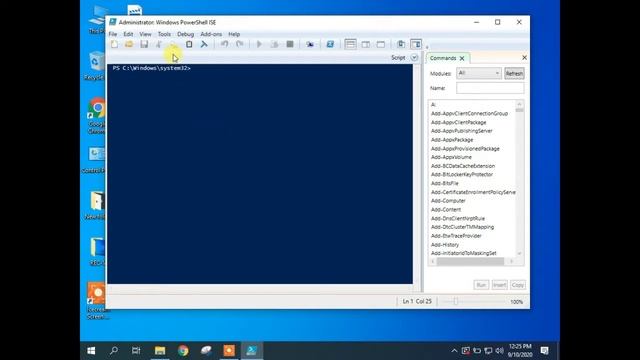
Task: Click the Copy button in Commands panel
Action: coord(518,285)
